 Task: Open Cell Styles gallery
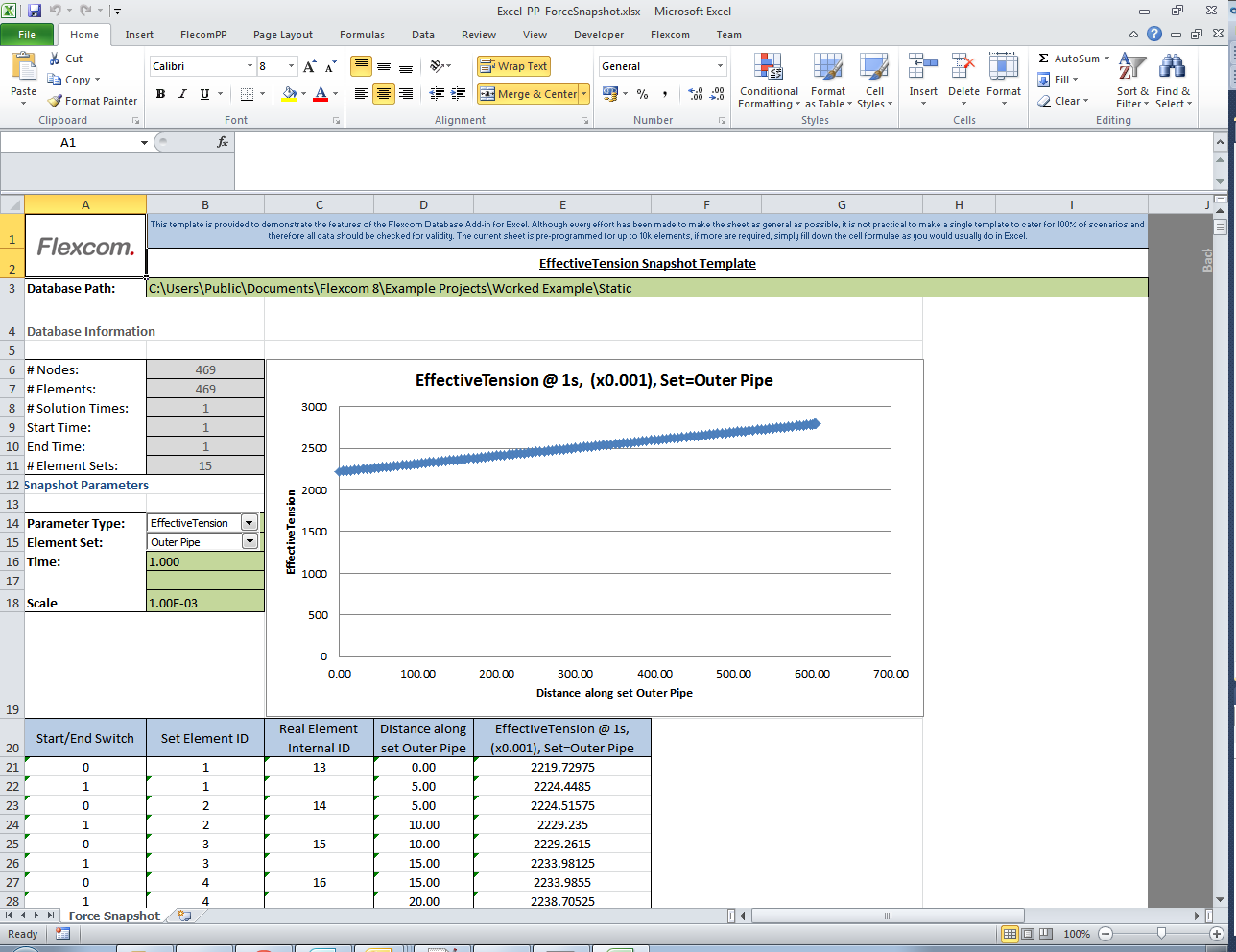874,82
